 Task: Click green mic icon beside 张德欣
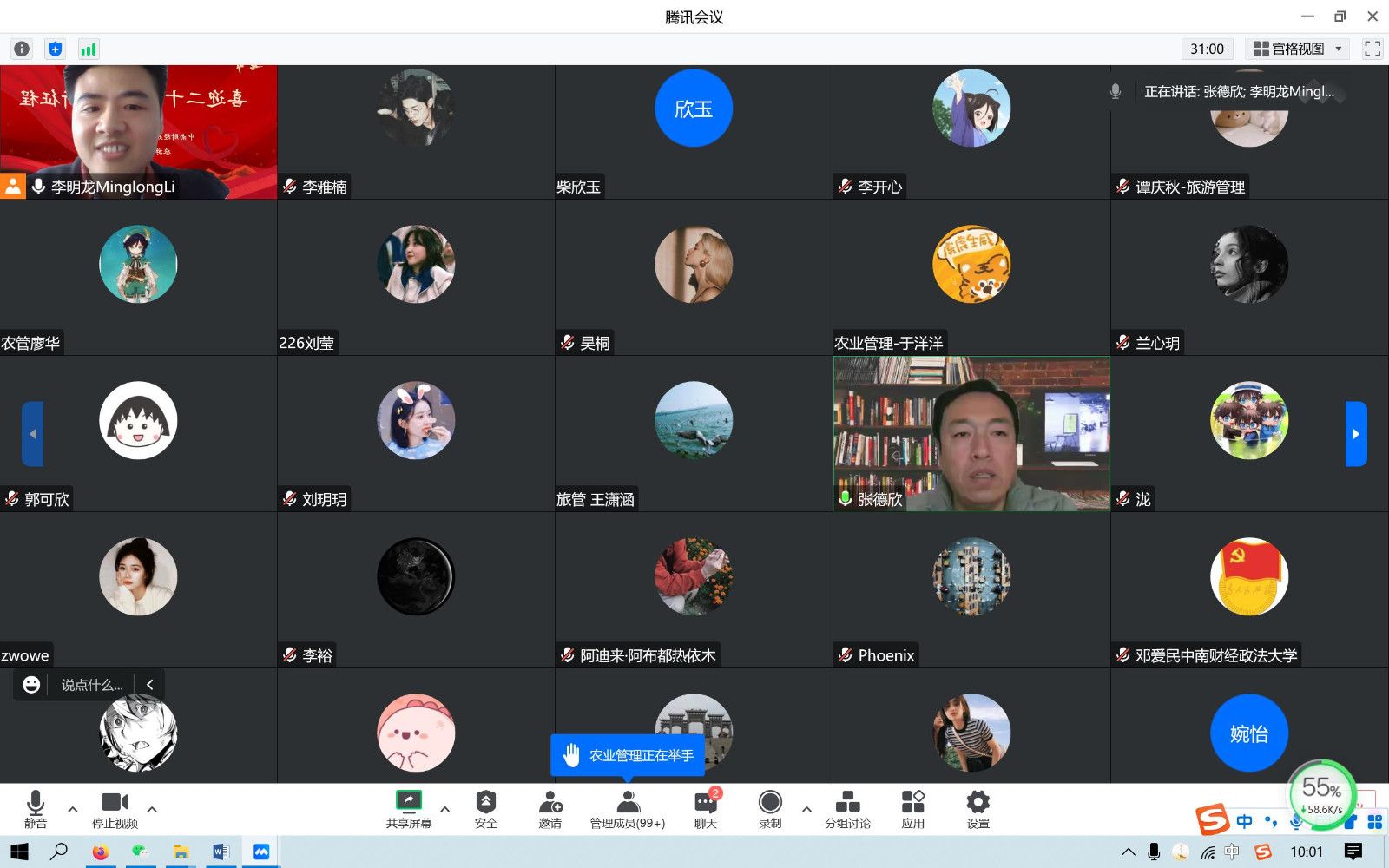(x=845, y=499)
